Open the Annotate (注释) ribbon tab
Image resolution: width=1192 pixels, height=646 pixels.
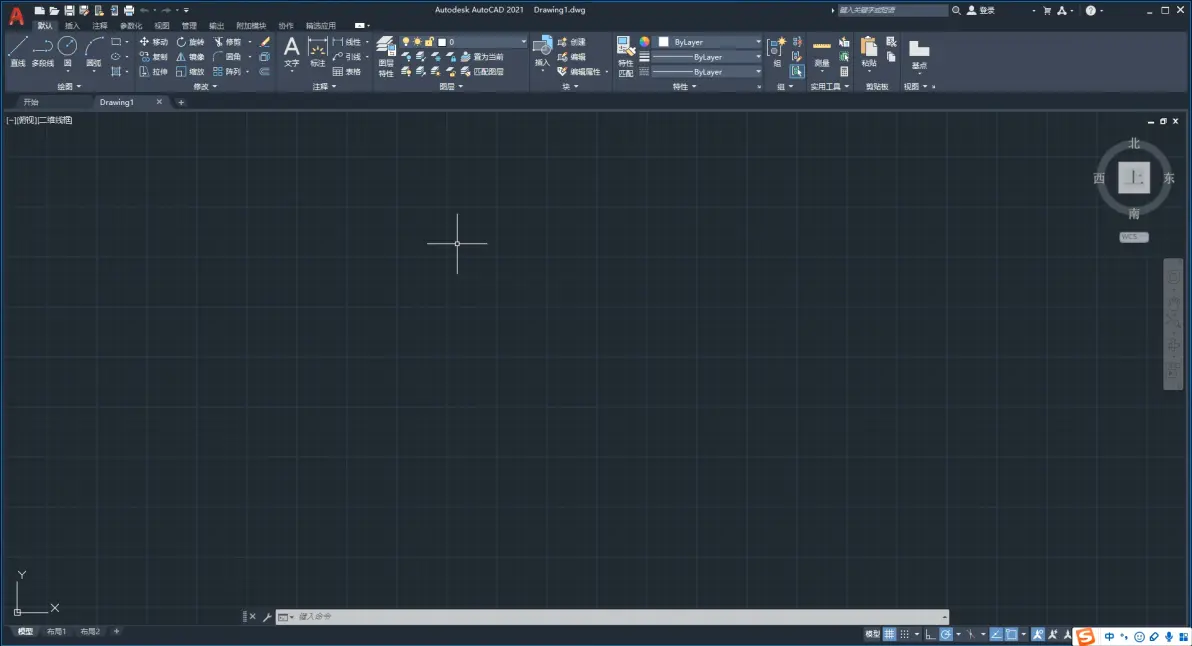point(100,26)
